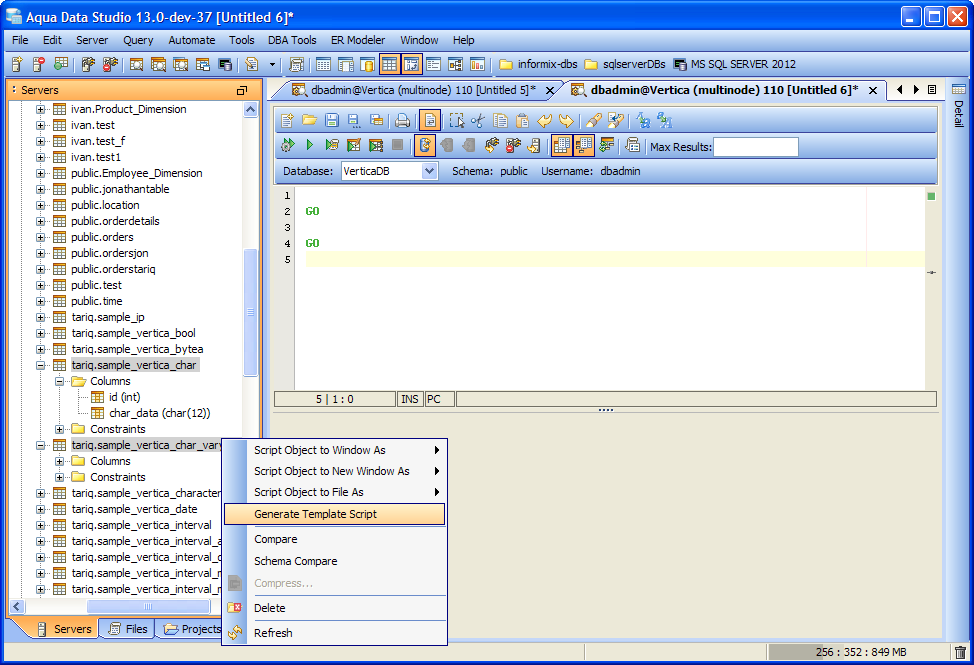Switch to the Projects tab

point(191,629)
